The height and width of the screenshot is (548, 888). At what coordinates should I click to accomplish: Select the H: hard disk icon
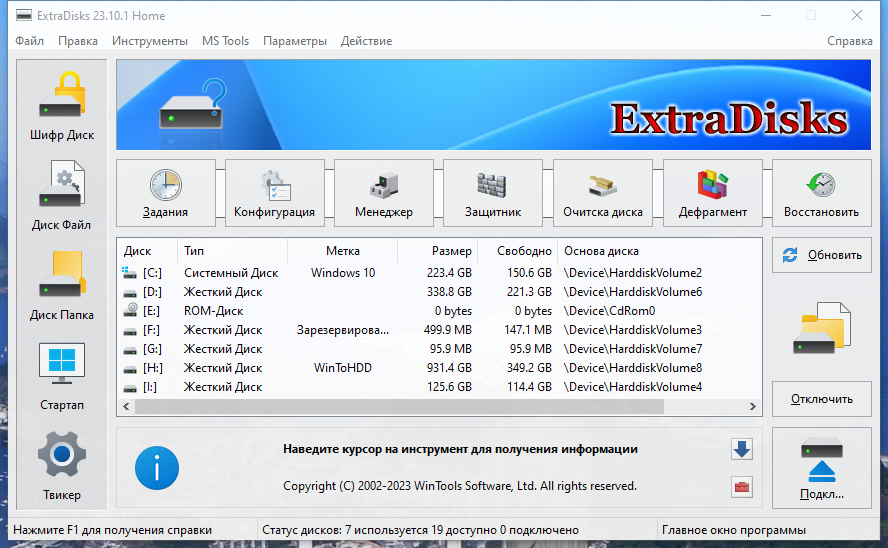pos(130,369)
